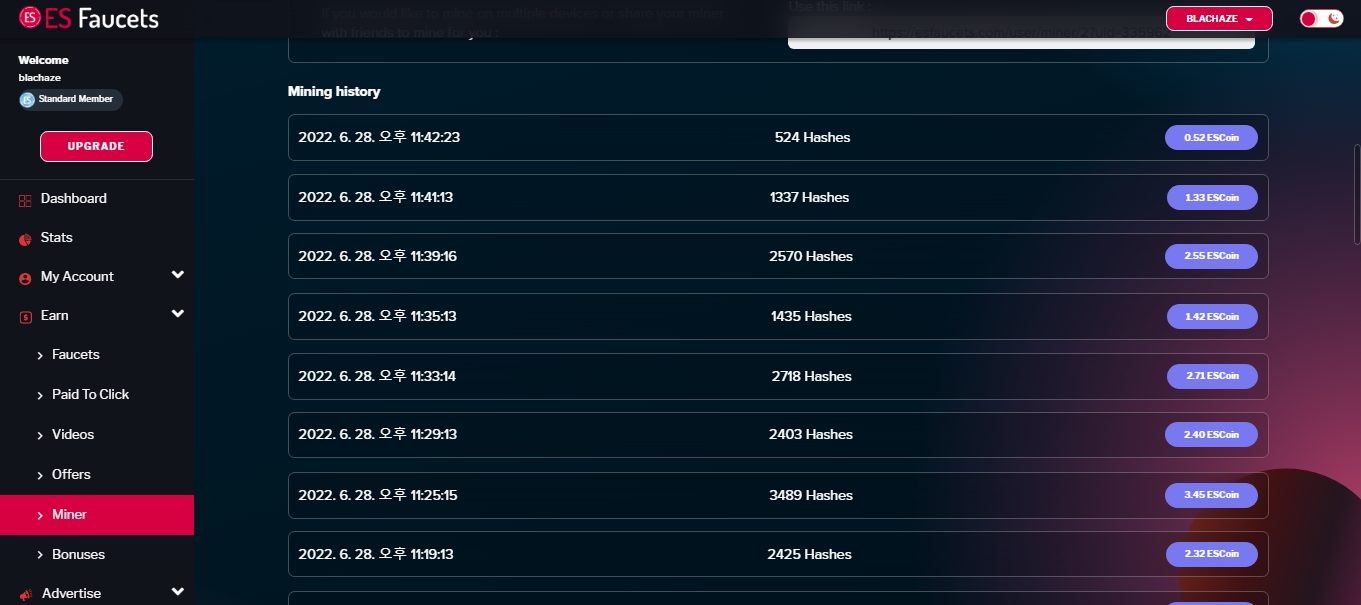Click the 3.45 ESCoin badge

click(x=1211, y=495)
